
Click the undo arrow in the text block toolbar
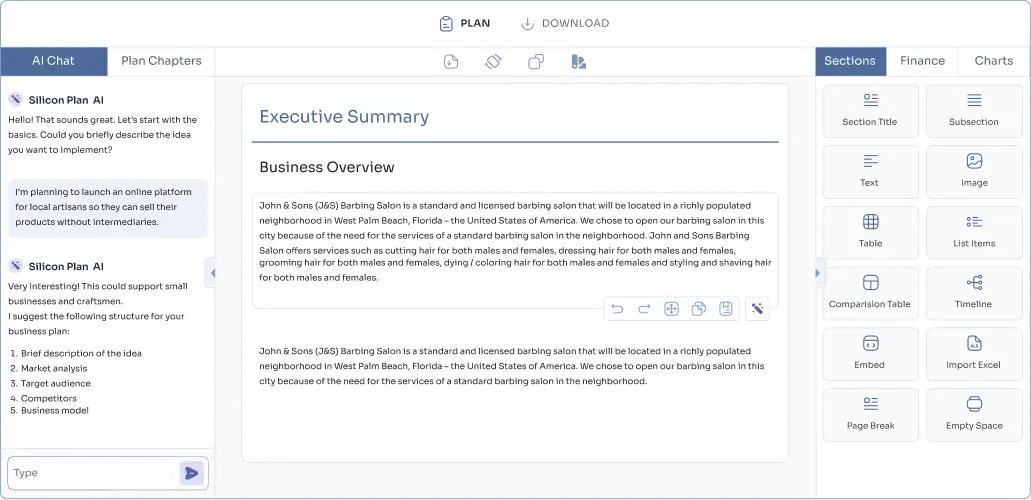tap(617, 309)
